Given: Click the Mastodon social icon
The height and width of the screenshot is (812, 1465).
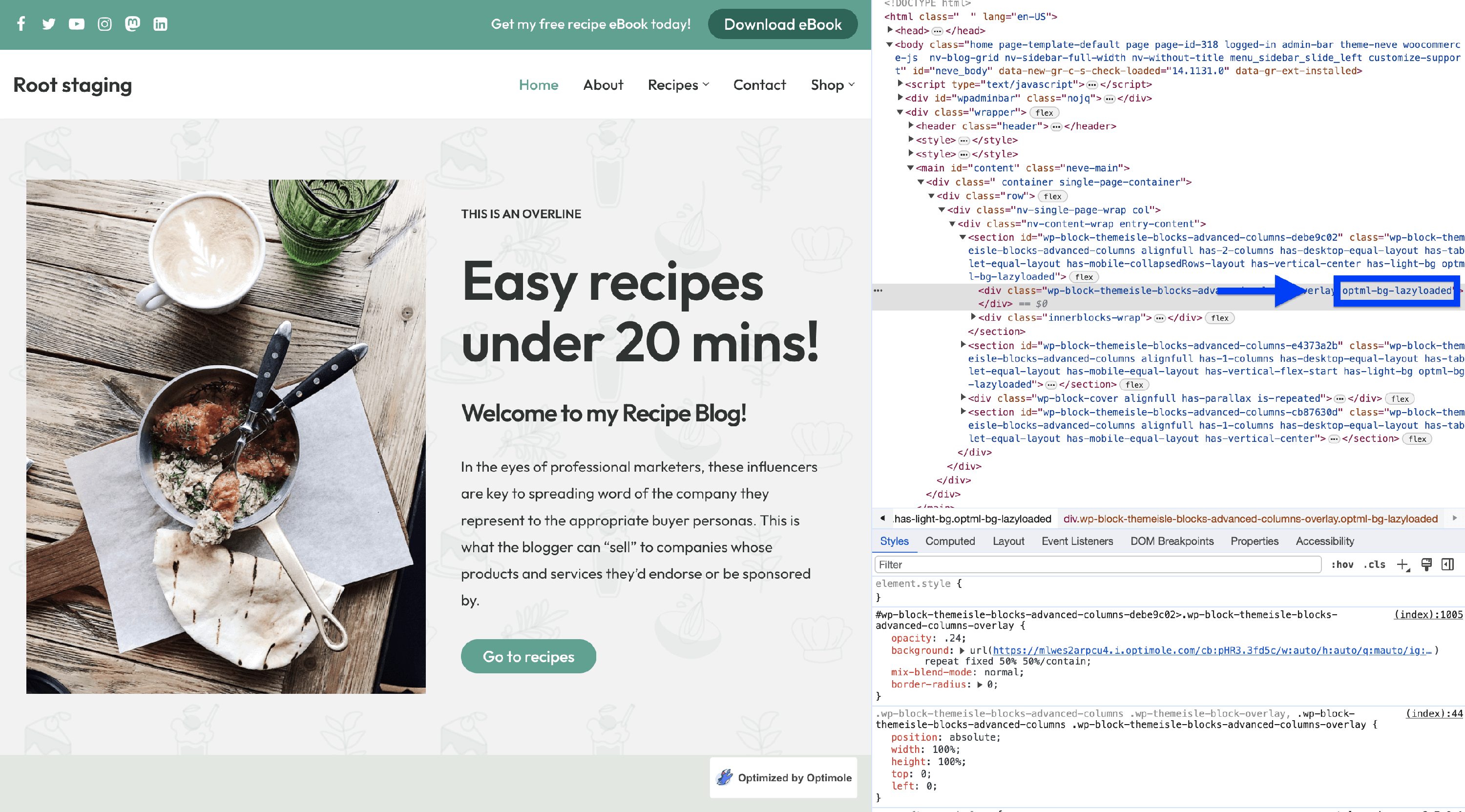Looking at the screenshot, I should click(x=132, y=24).
